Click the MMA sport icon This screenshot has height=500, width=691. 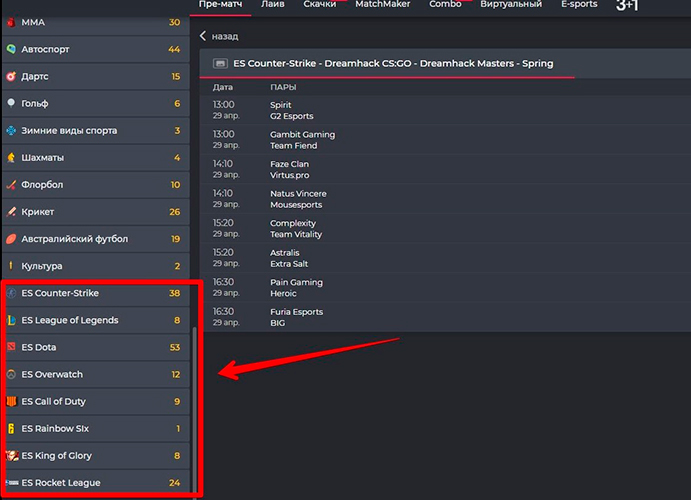coord(11,22)
